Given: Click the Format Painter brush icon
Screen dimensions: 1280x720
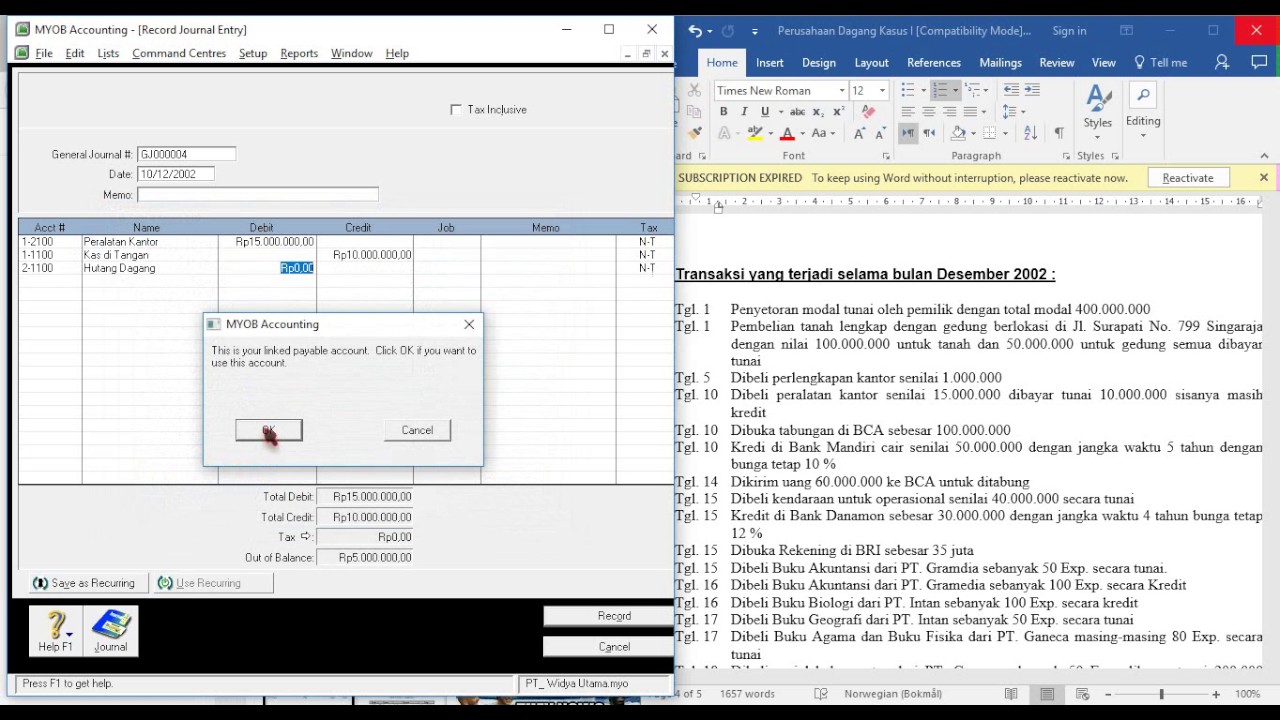Looking at the screenshot, I should [695, 133].
